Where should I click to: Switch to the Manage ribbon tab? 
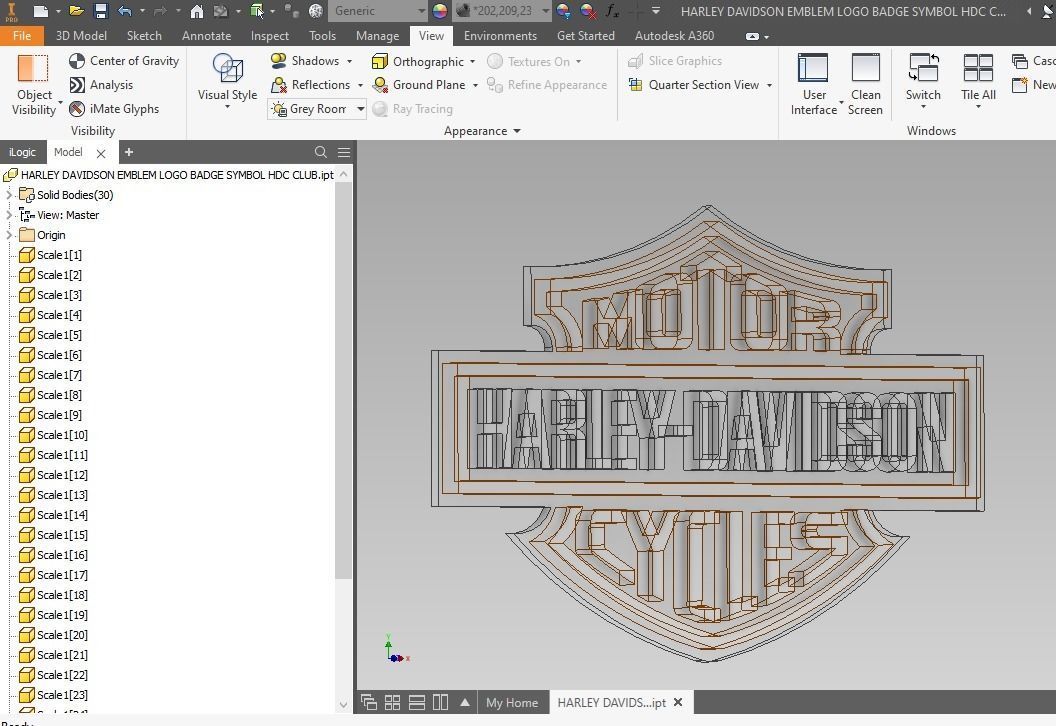point(377,36)
